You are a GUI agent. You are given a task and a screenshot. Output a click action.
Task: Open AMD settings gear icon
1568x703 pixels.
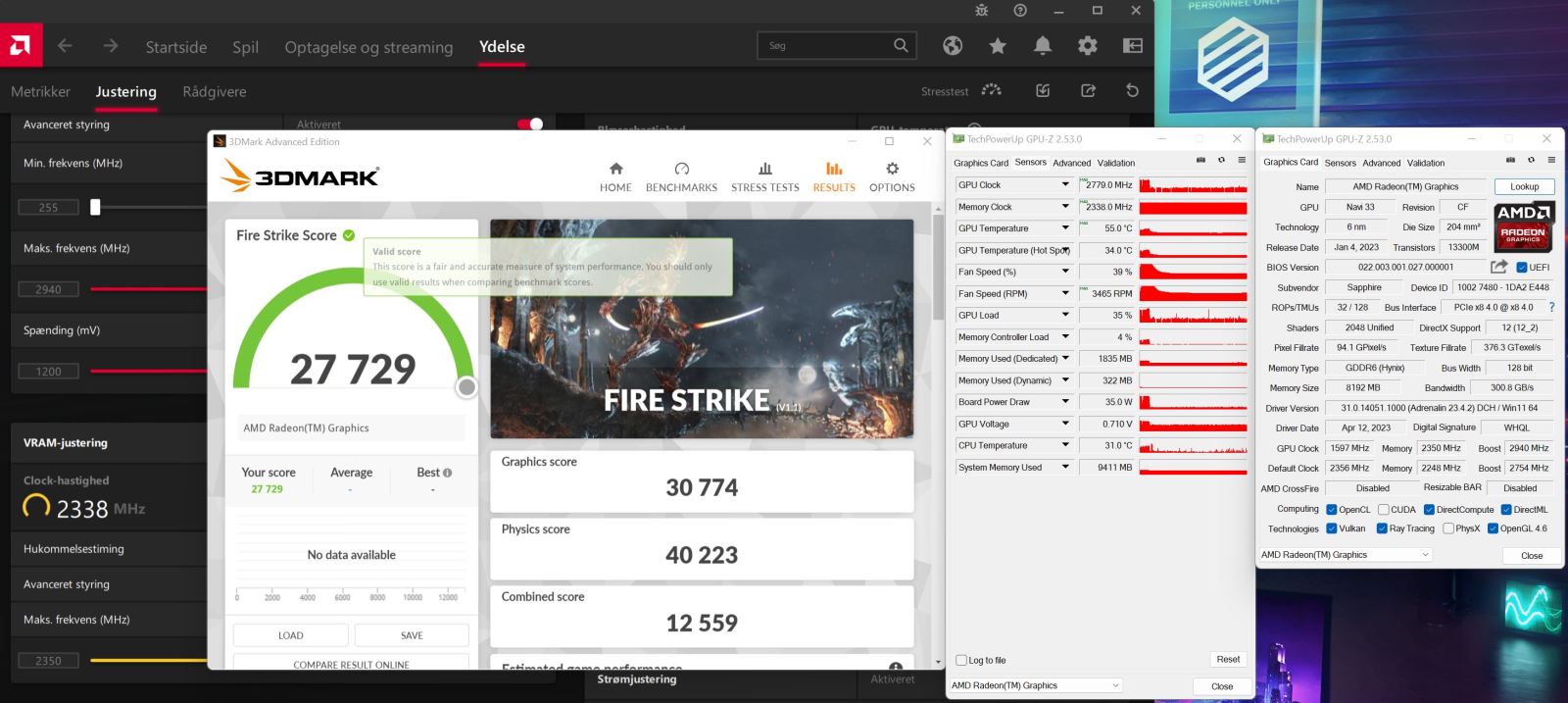point(1088,46)
